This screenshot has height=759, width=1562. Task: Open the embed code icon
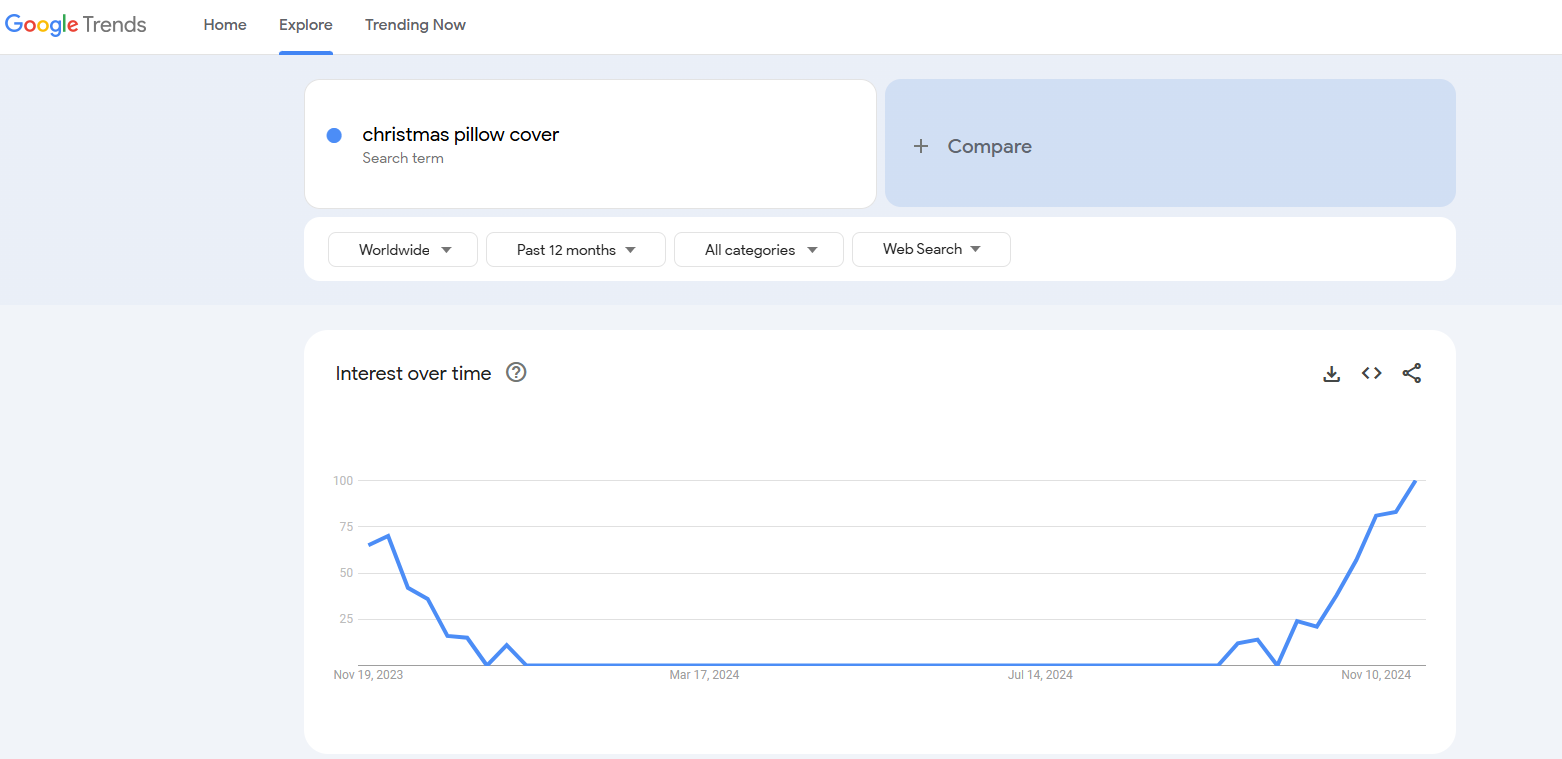tap(1371, 373)
